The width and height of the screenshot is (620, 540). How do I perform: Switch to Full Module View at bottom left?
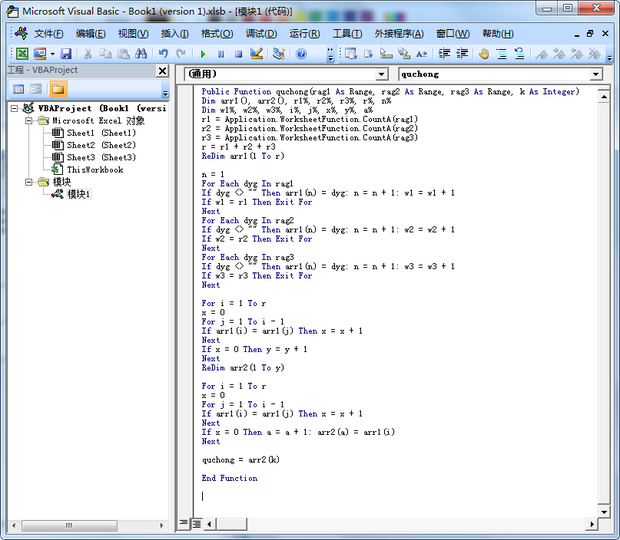click(x=196, y=523)
